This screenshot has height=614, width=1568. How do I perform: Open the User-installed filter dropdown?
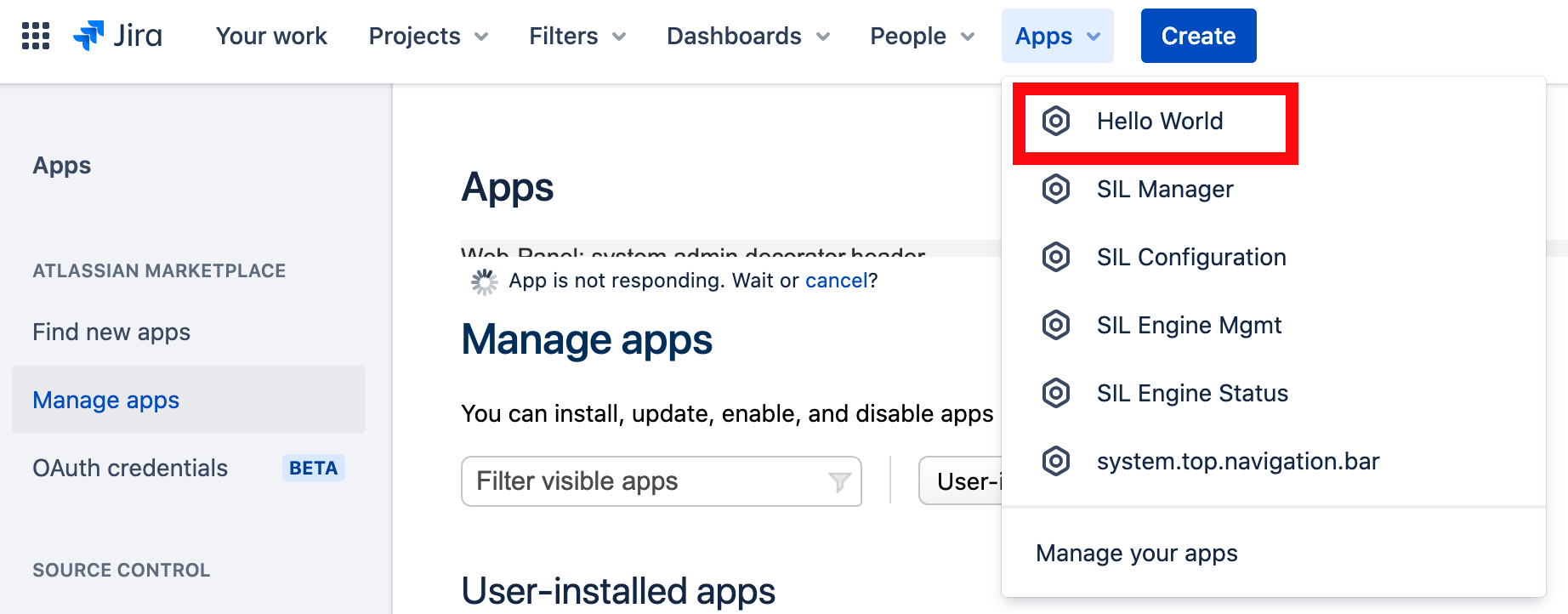pyautogui.click(x=961, y=481)
